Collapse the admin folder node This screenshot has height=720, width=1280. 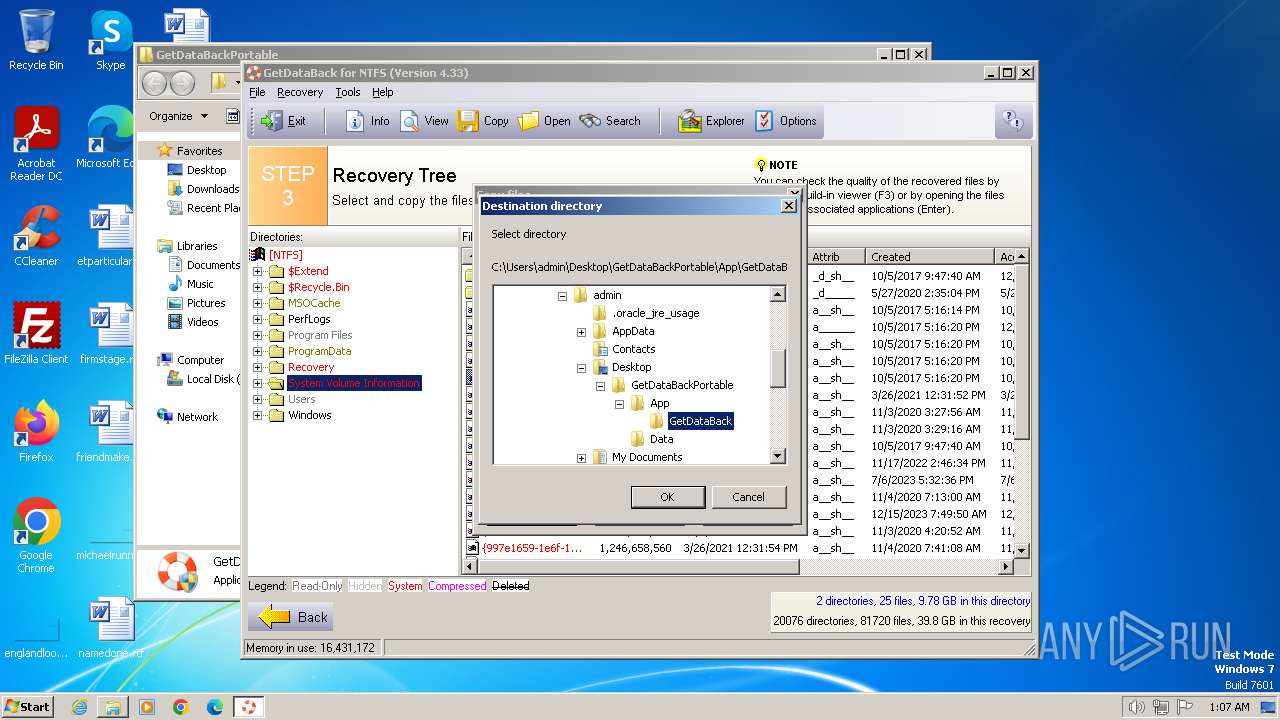562,295
